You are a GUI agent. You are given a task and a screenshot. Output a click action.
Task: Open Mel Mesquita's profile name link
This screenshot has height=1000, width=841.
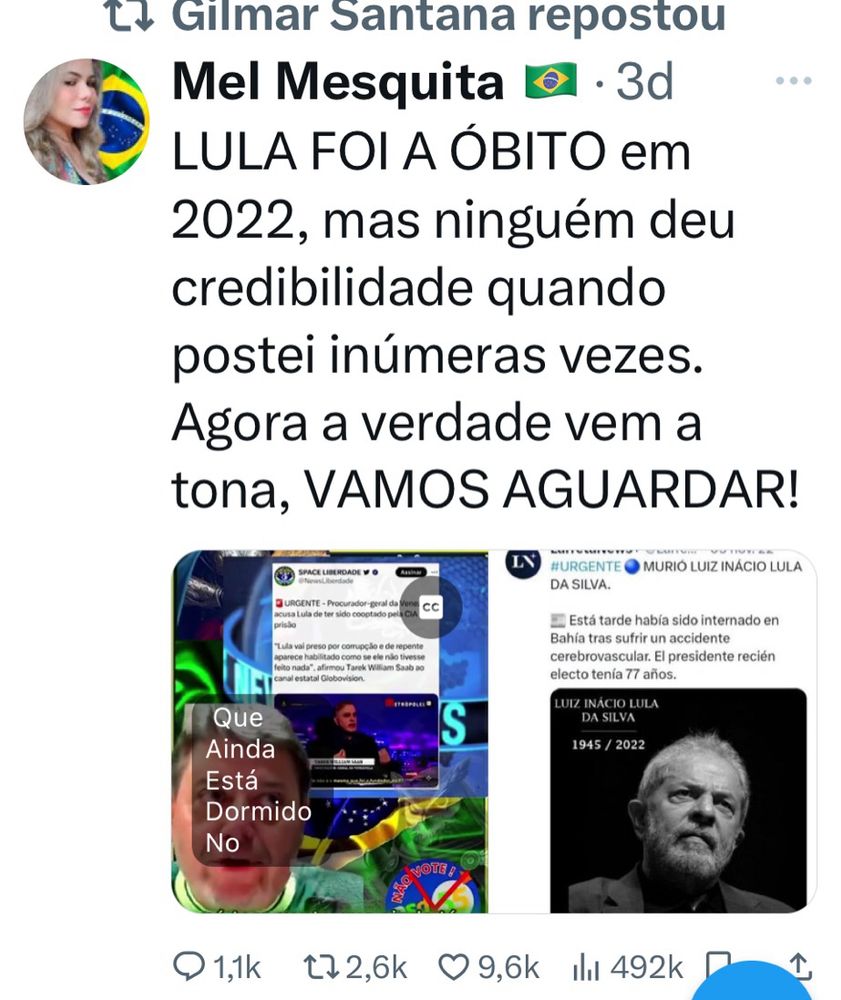click(338, 82)
